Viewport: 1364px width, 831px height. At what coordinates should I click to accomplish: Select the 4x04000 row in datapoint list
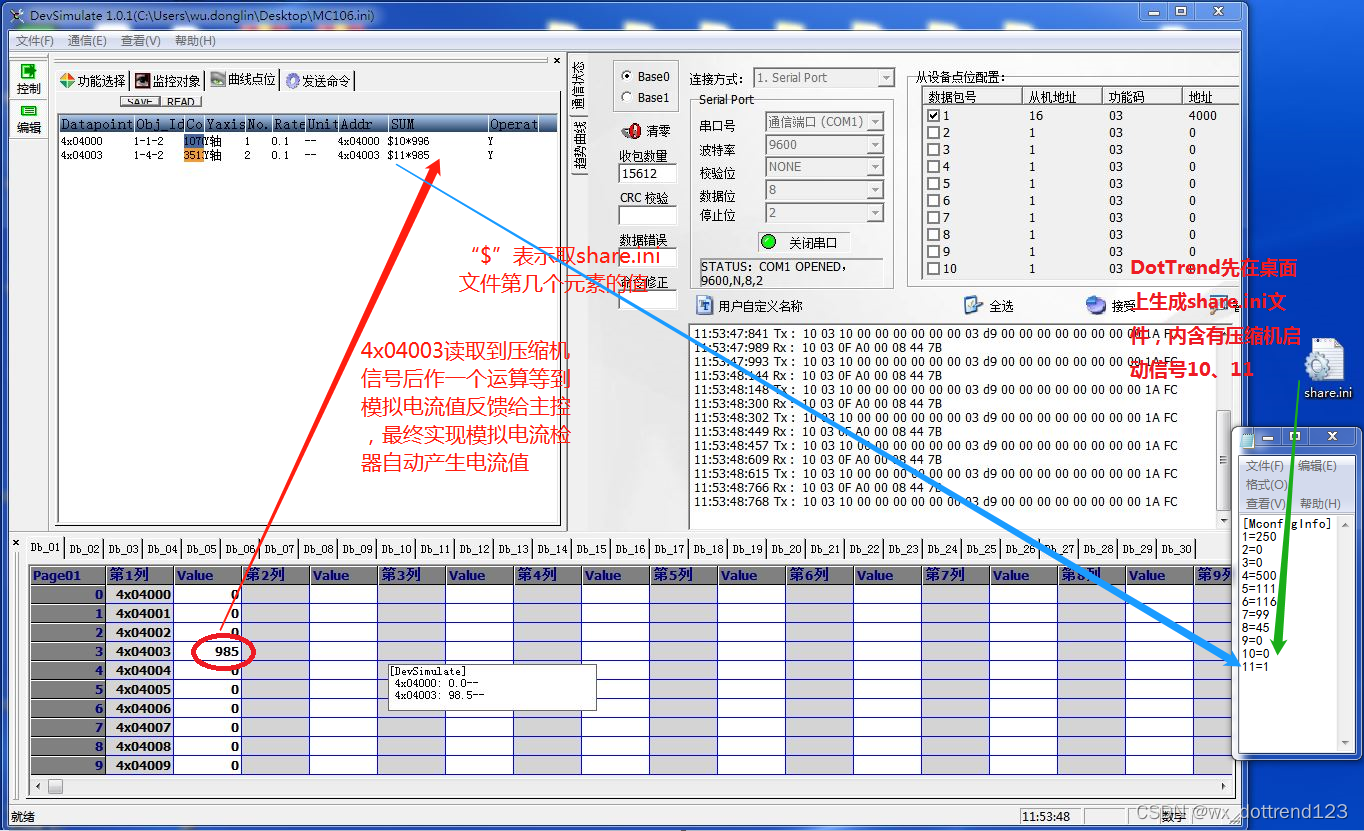(307, 142)
